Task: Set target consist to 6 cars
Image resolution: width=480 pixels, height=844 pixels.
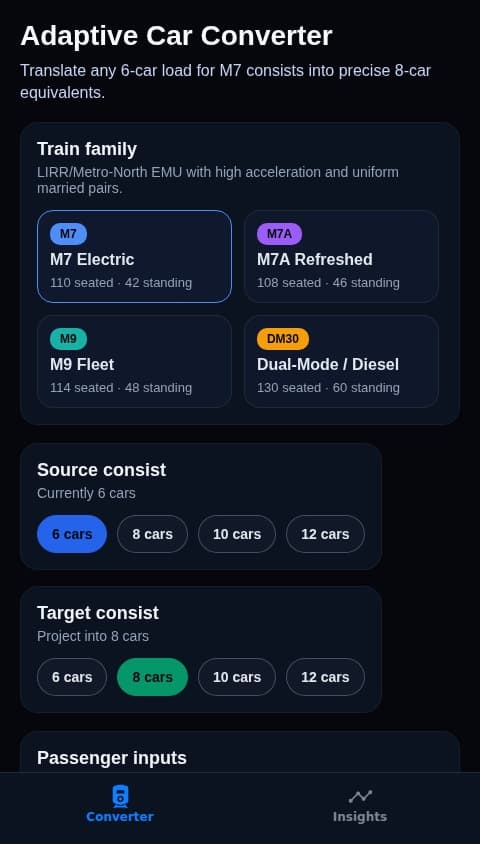Action: (x=72, y=677)
